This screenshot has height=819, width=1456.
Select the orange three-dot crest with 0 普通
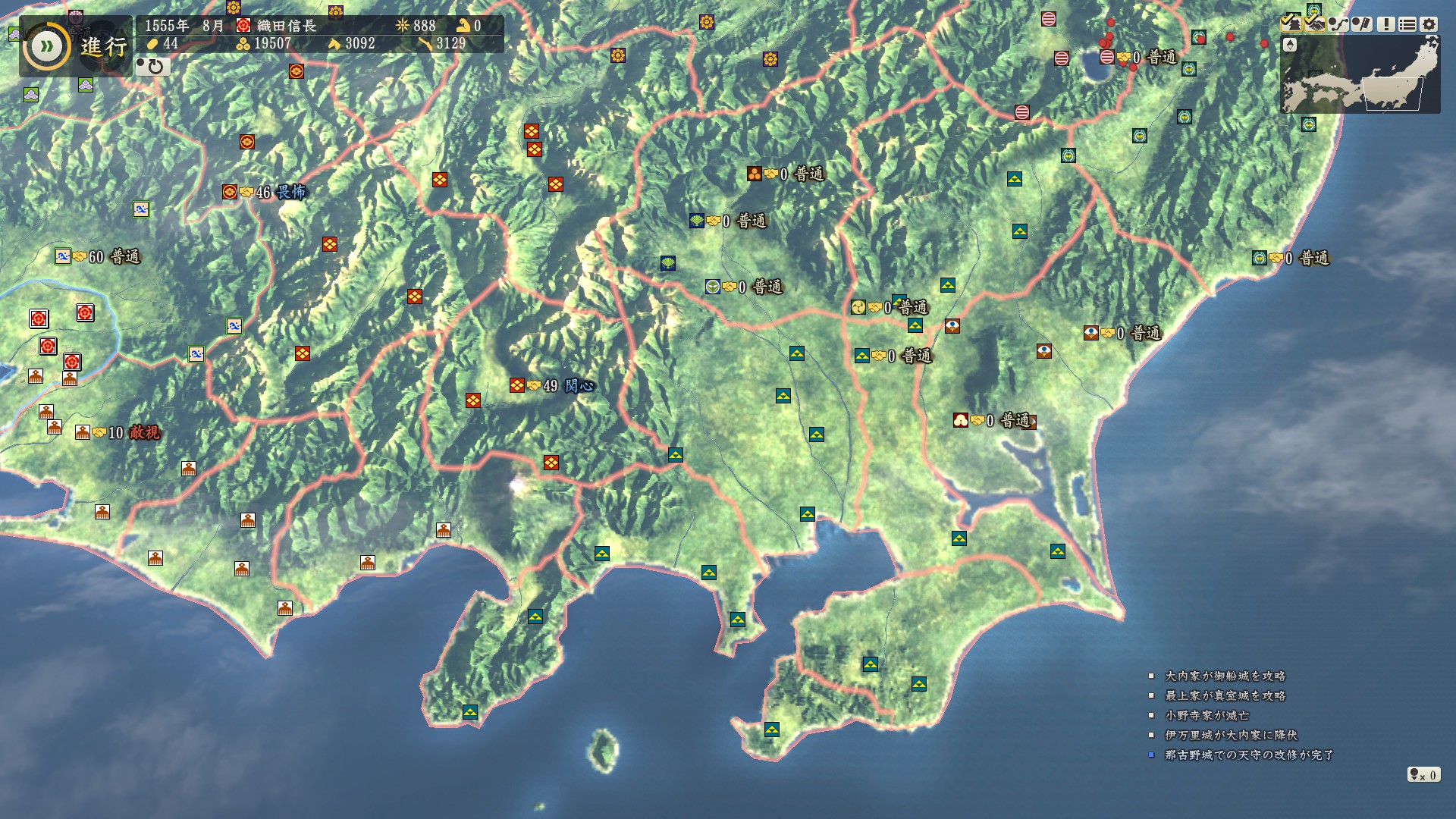755,174
